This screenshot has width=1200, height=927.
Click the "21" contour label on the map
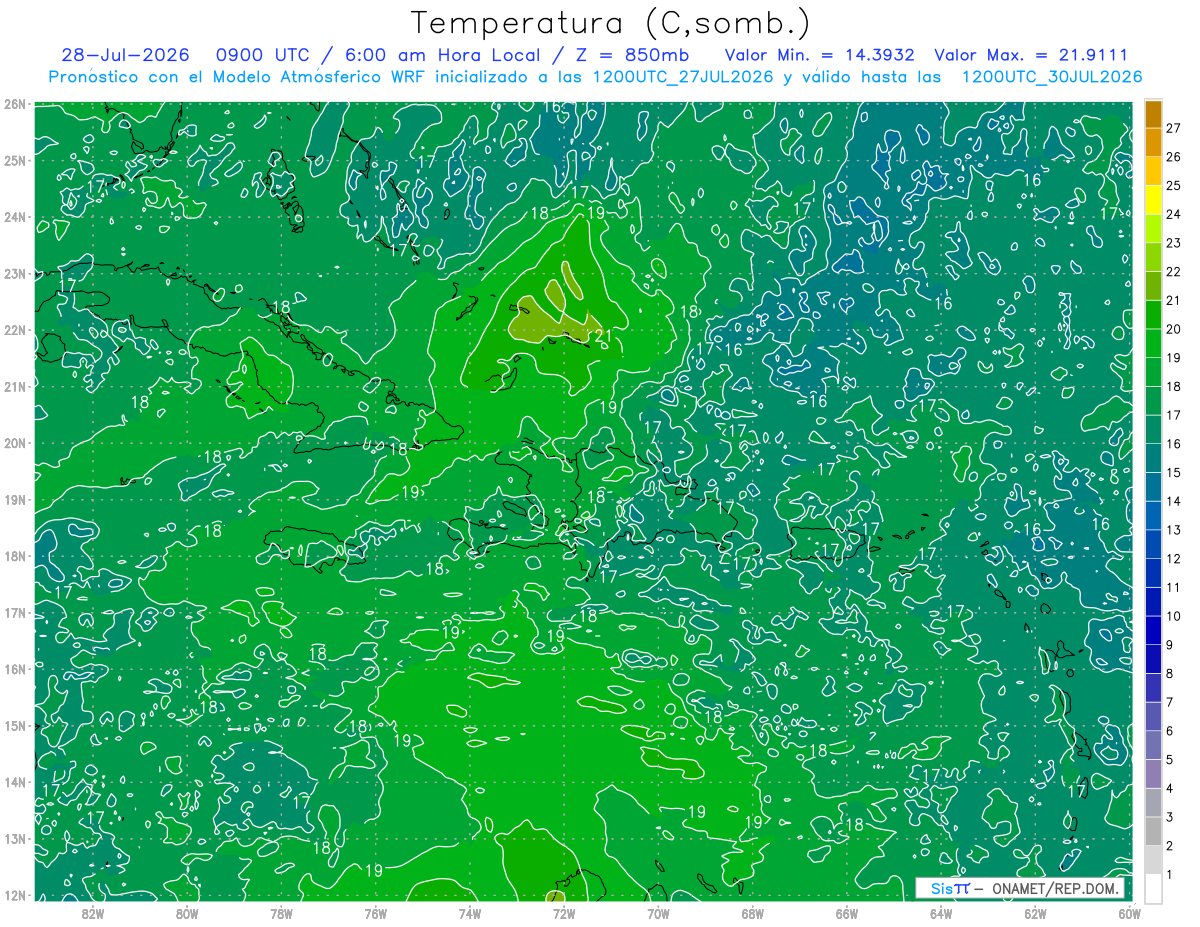[x=603, y=336]
